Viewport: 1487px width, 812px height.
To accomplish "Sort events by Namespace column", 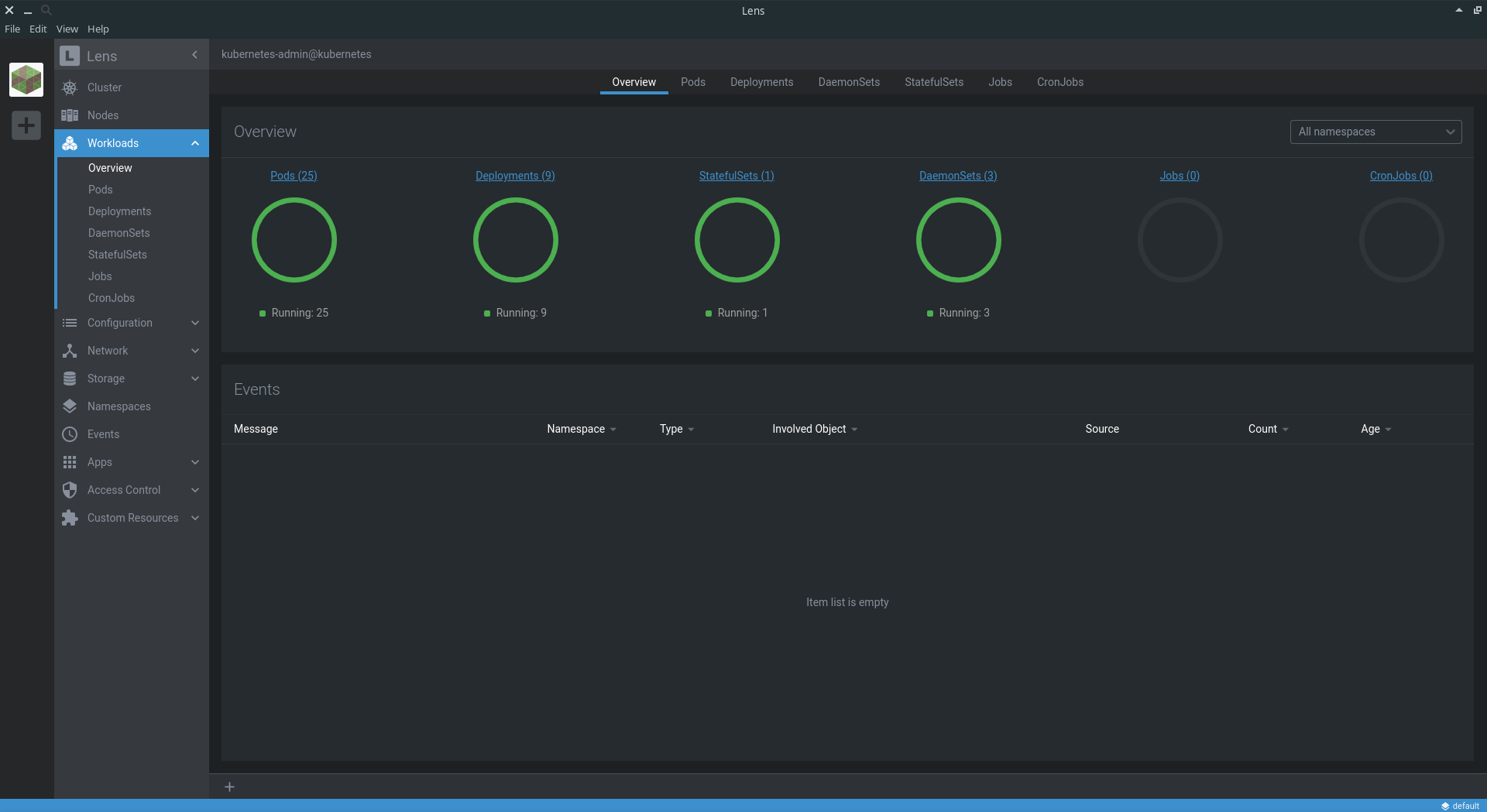I will coord(582,429).
